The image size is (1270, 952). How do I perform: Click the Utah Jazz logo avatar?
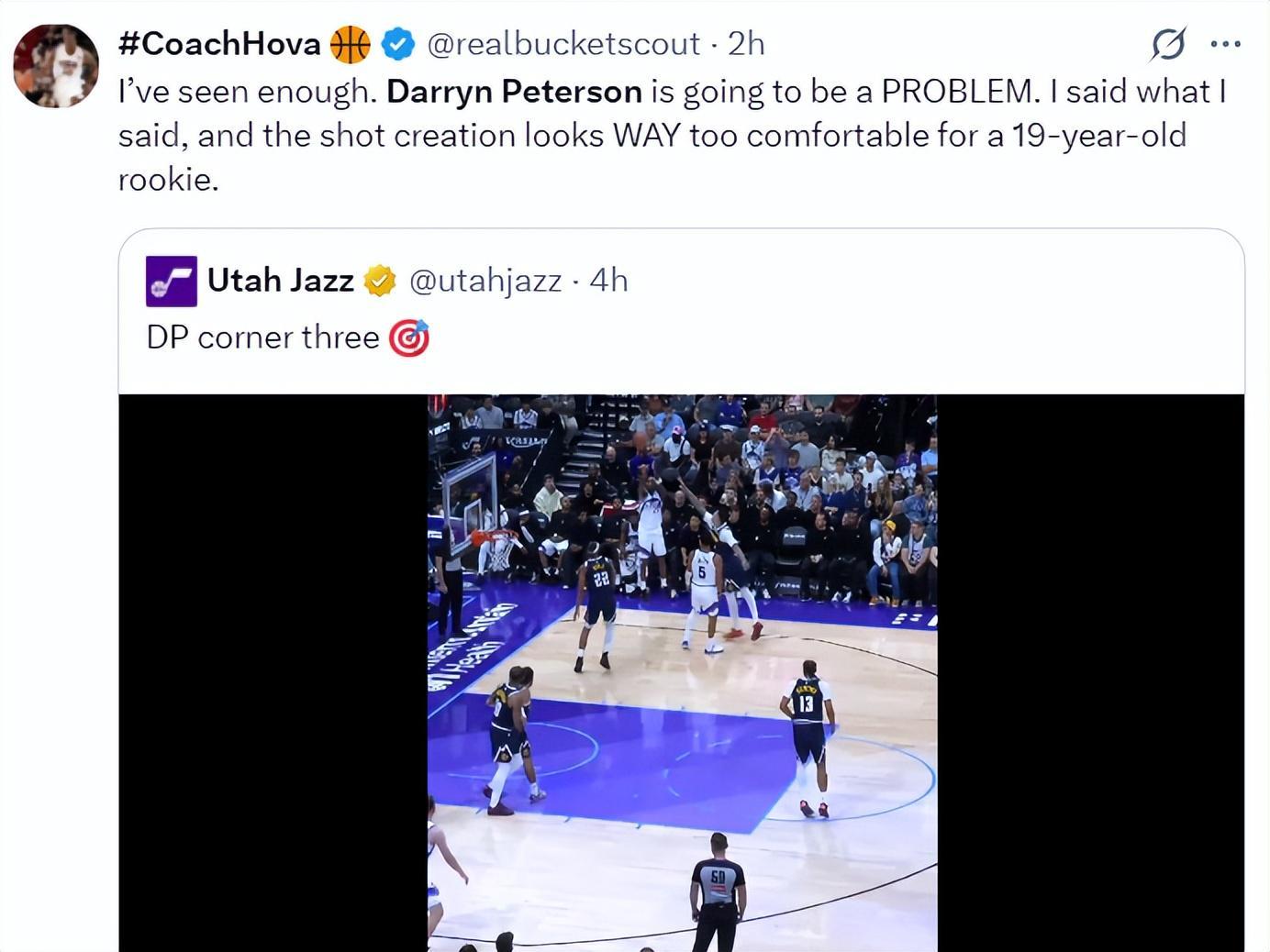[x=172, y=282]
